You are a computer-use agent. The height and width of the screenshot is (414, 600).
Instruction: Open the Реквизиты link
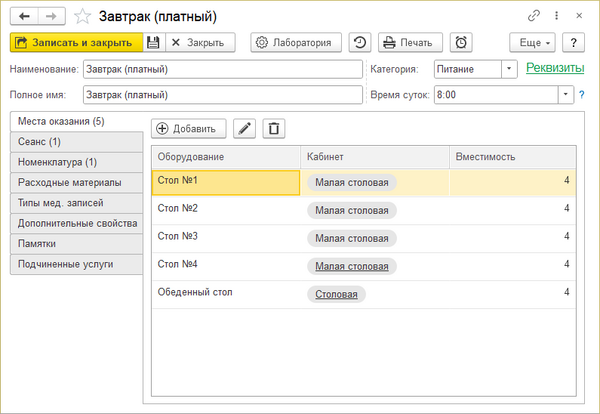555,68
